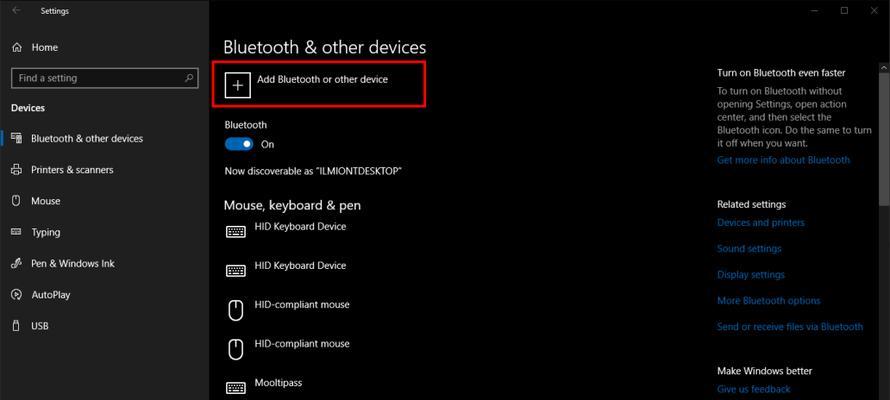
Task: Open Bluetooth & other devices page
Action: [87, 138]
